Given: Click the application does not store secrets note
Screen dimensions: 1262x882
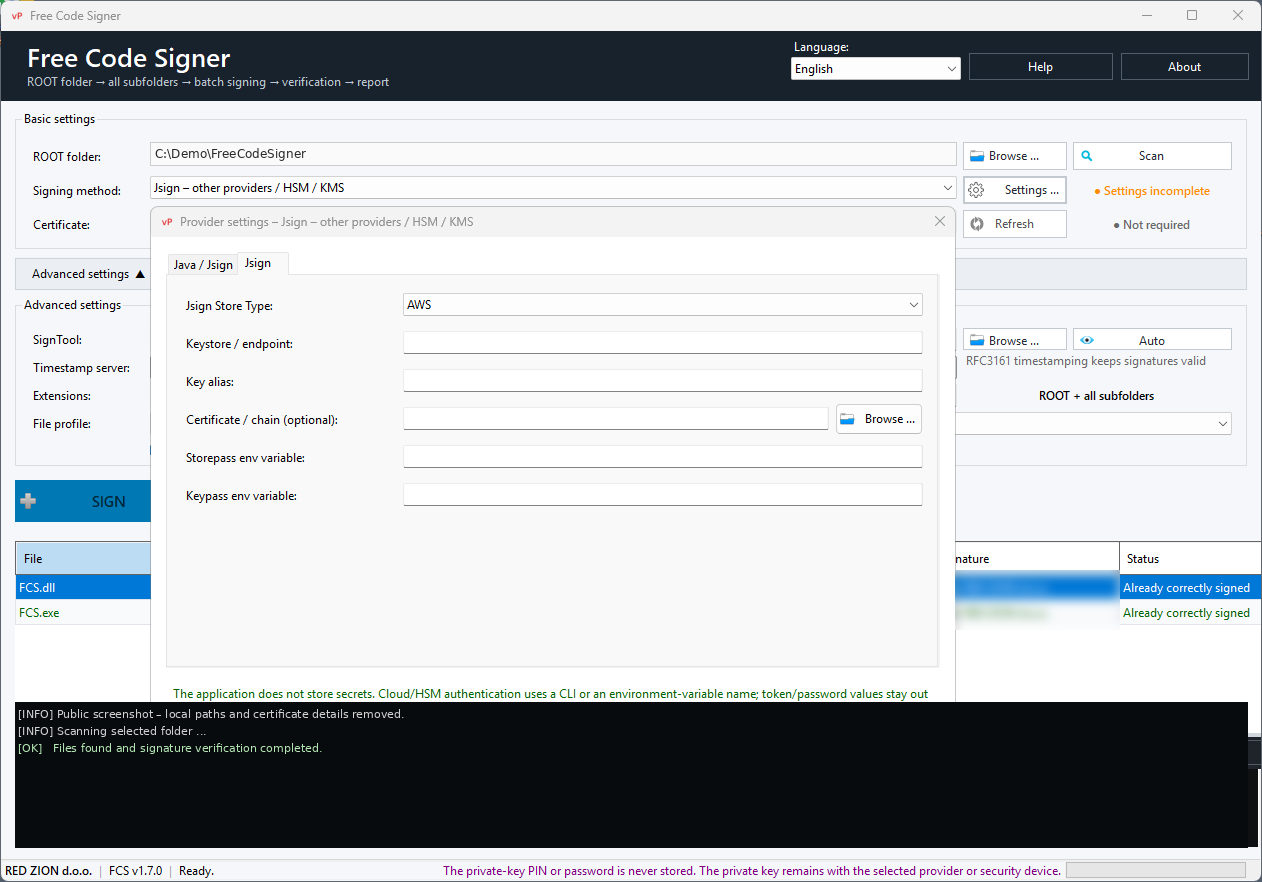Looking at the screenshot, I should point(551,693).
